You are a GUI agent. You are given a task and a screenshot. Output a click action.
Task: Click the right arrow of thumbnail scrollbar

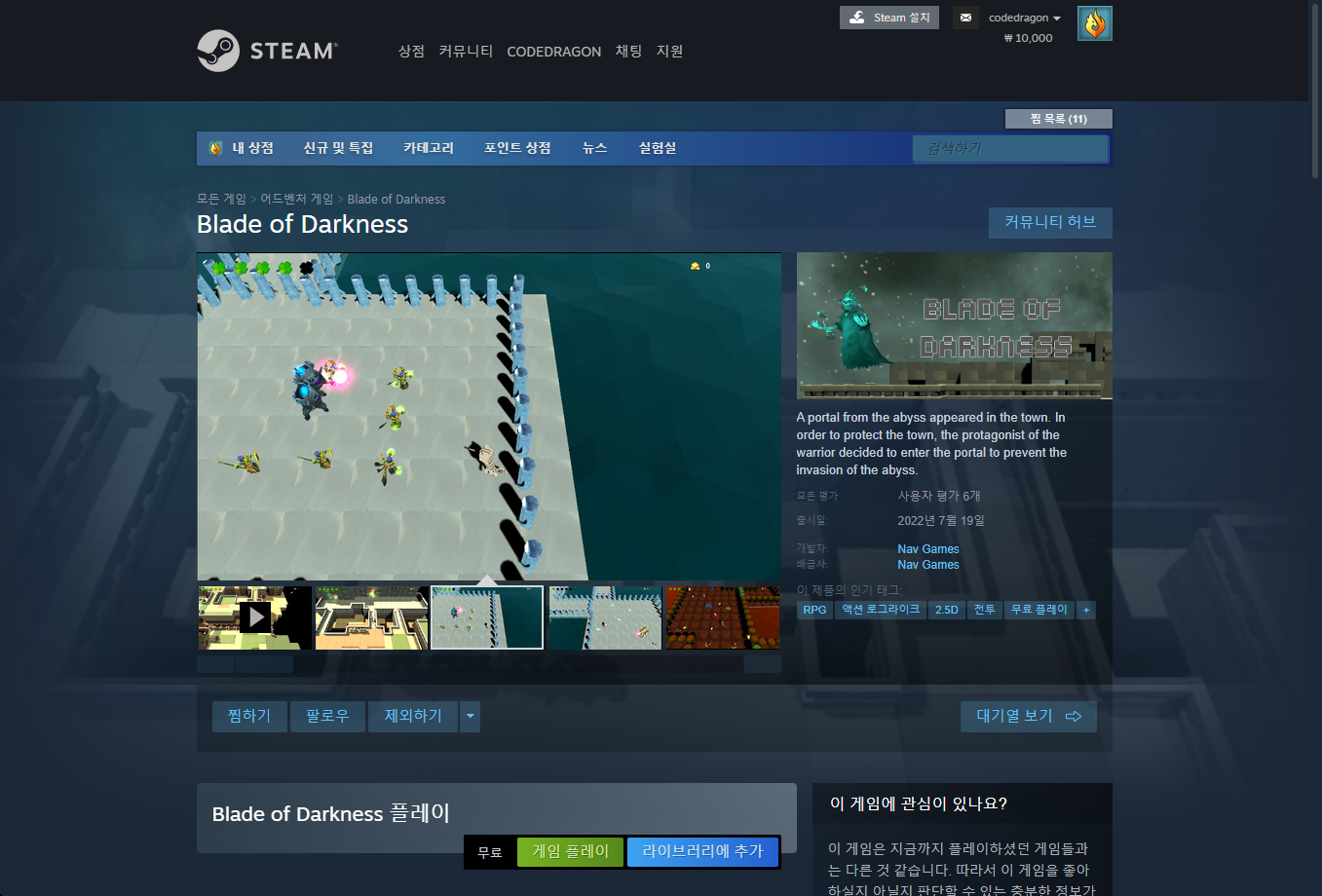pyautogui.click(x=763, y=664)
